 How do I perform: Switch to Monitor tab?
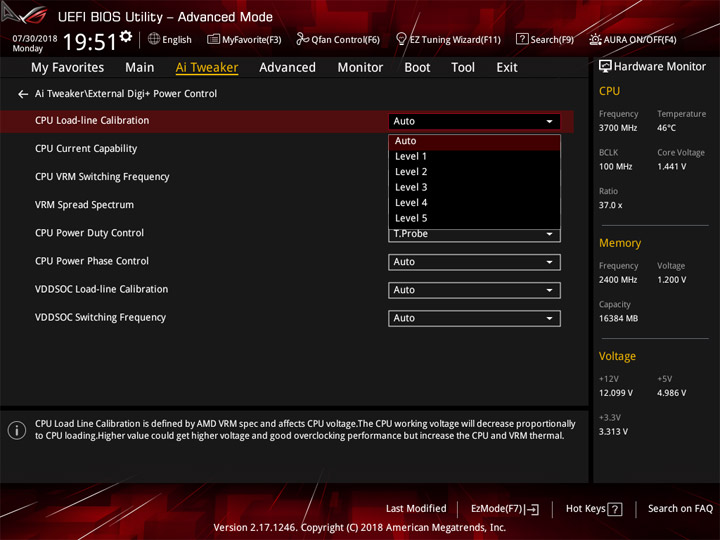point(360,68)
